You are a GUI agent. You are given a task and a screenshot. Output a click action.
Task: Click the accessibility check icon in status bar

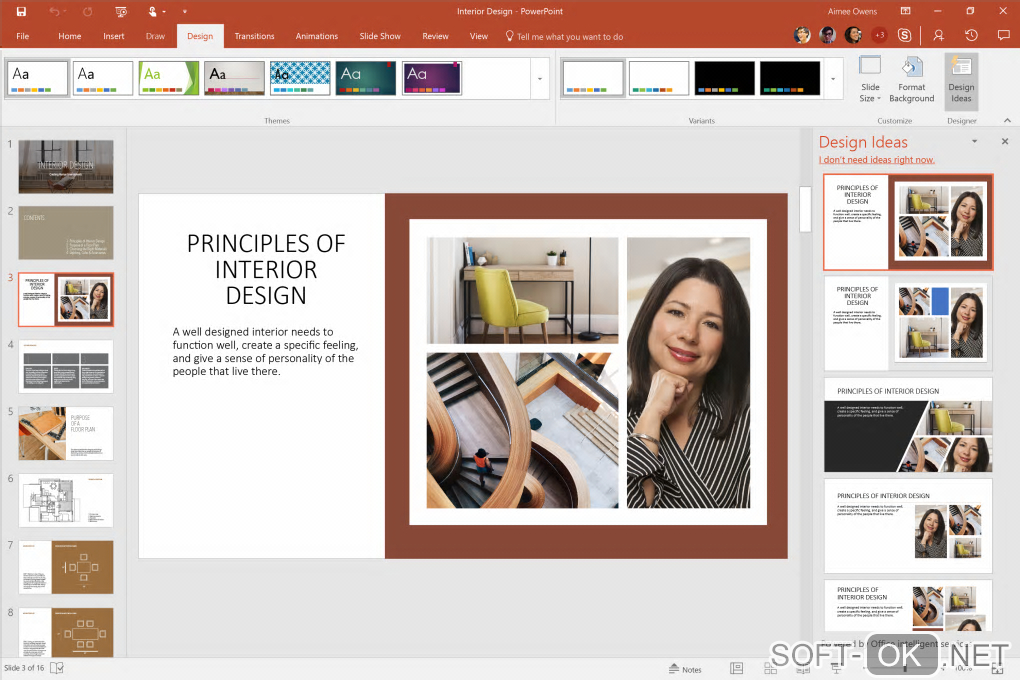coord(58,667)
